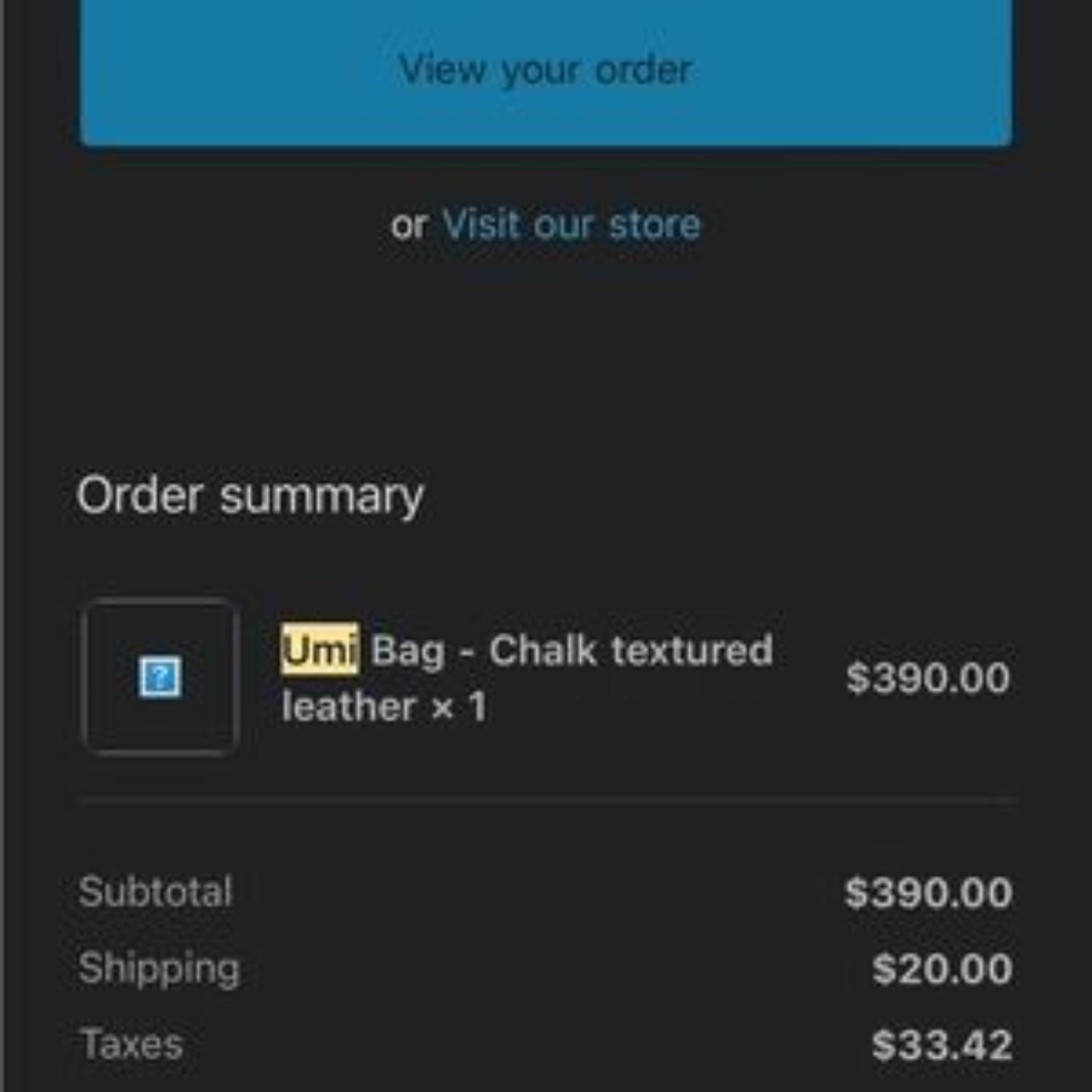Viewport: 1092px width, 1092px height.
Task: Click the Subtotal amount $390.00
Action: pos(928,893)
